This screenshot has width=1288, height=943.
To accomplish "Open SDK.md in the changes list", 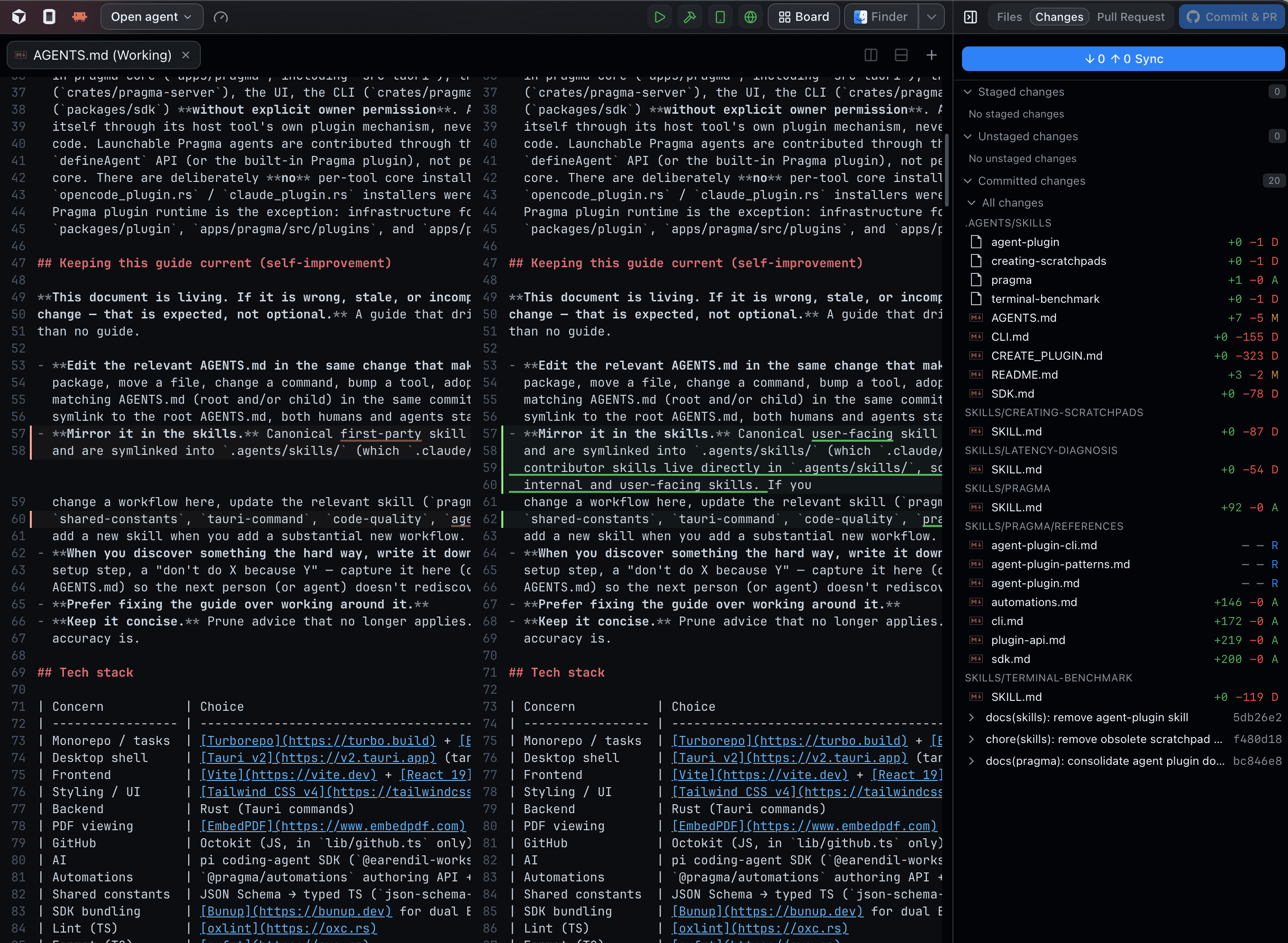I will click(1123, 393).
